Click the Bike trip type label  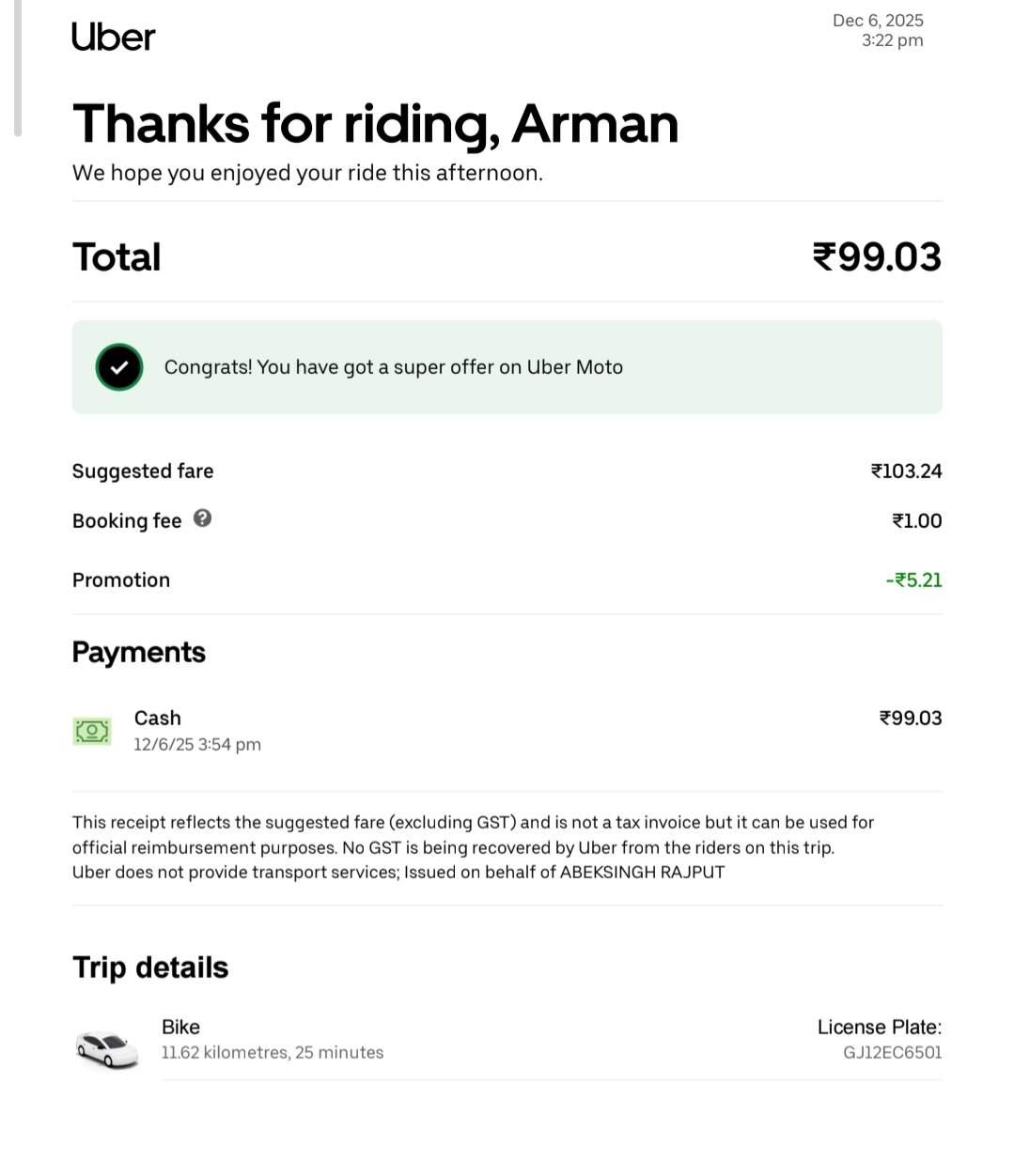180,1027
